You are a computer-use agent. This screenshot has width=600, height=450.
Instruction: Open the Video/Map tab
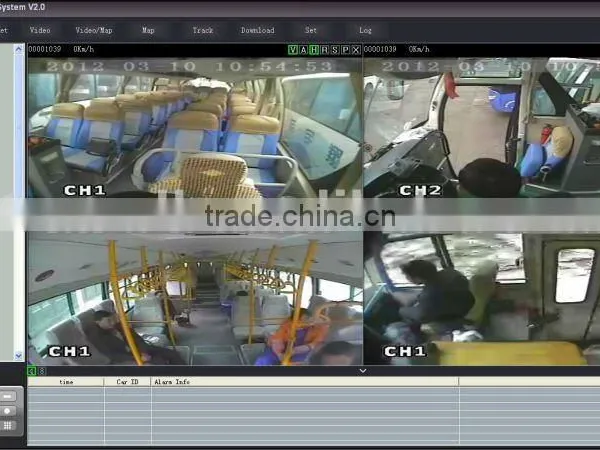94,30
